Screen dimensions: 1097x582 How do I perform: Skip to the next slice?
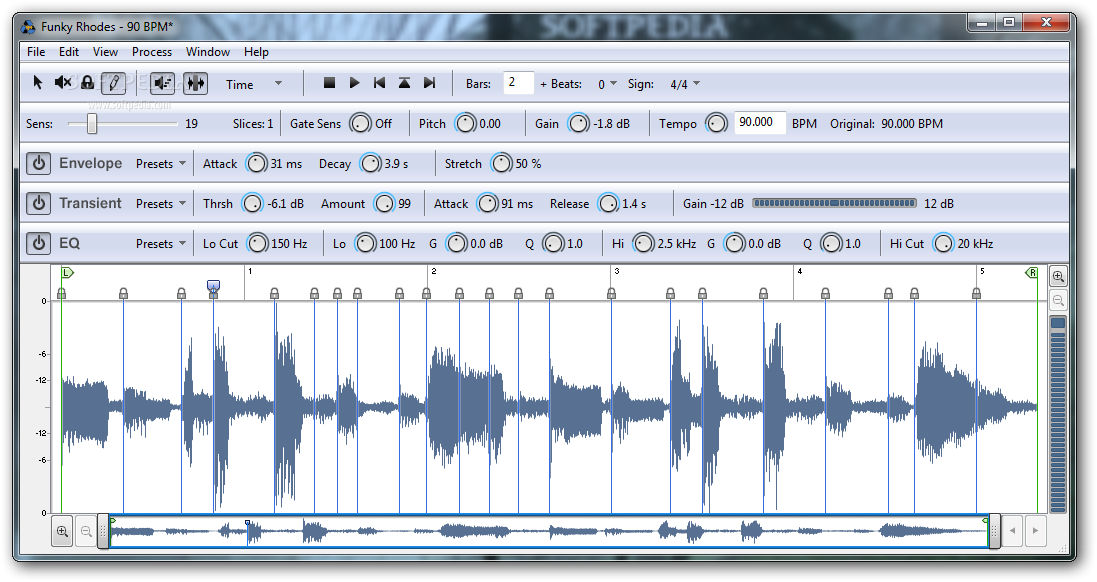pyautogui.click(x=430, y=83)
